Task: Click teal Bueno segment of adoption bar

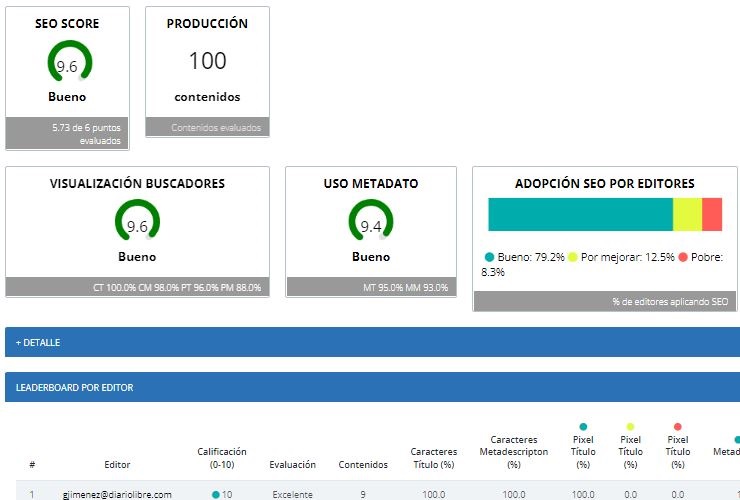Action: [x=580, y=215]
